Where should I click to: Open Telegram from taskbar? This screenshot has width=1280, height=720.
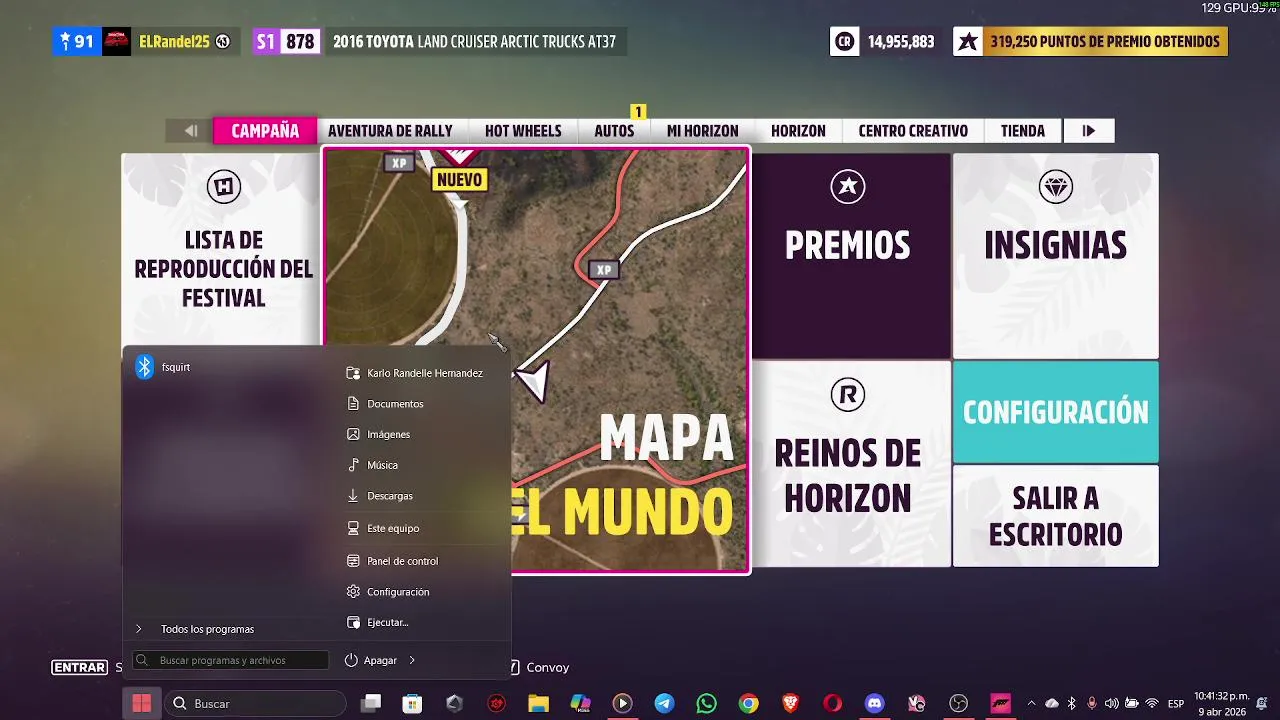coord(664,704)
